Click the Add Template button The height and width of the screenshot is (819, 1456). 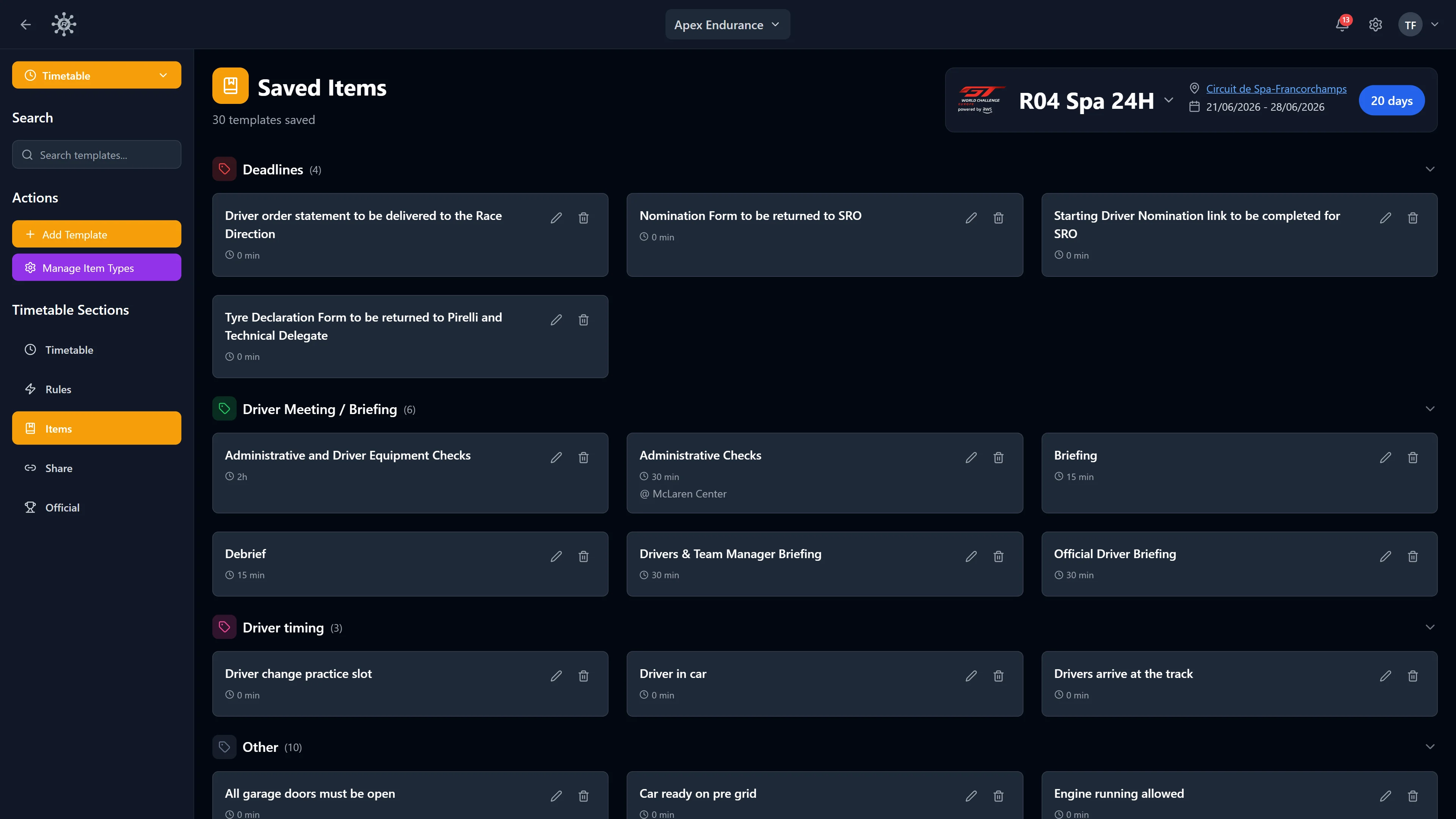coord(97,234)
